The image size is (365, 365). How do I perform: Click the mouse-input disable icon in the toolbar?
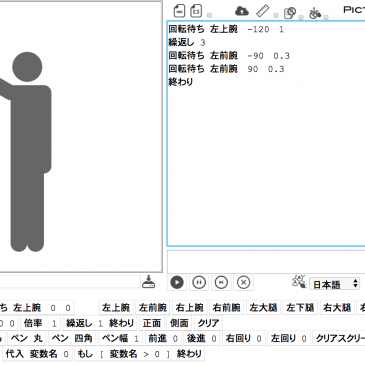pos(315,13)
